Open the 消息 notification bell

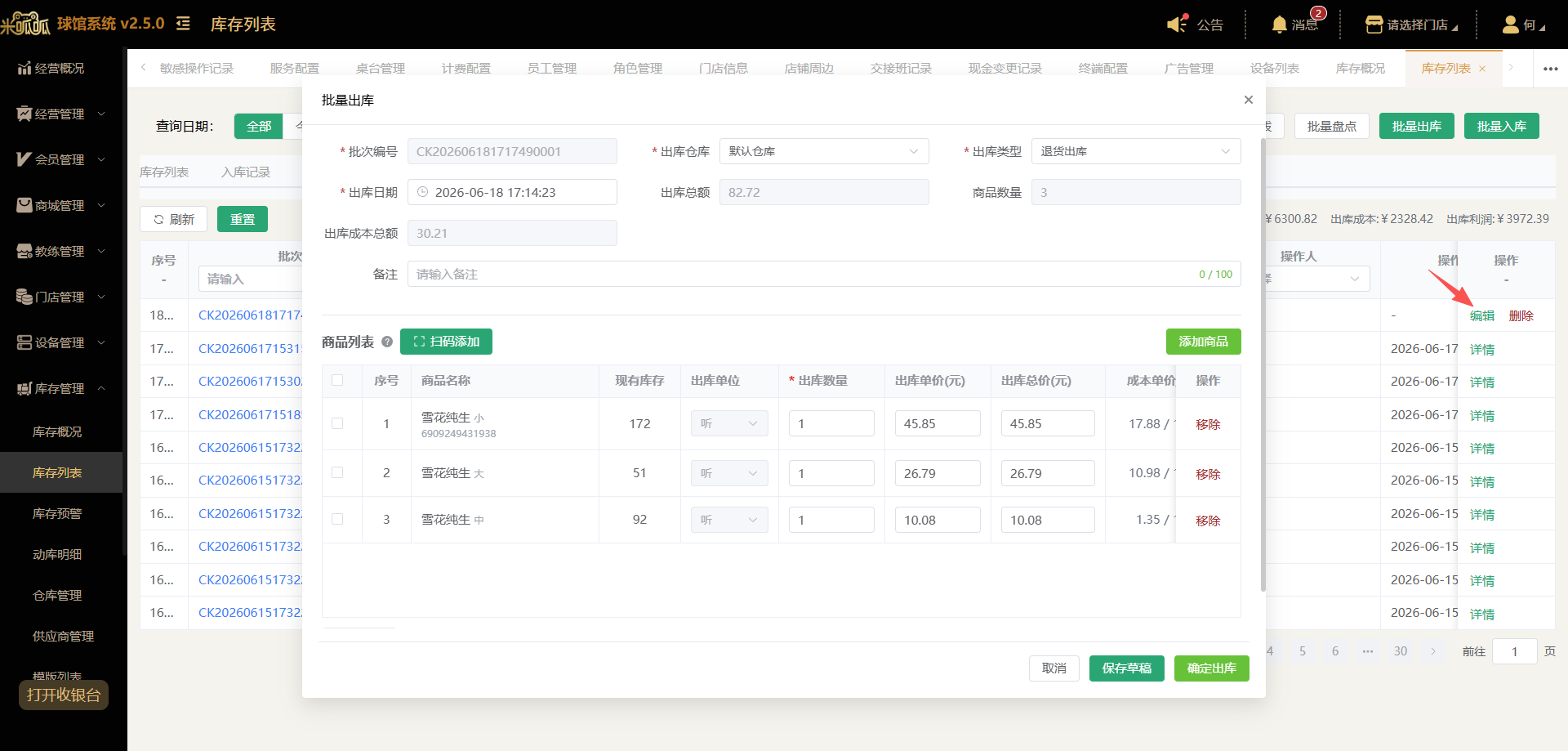(1279, 25)
